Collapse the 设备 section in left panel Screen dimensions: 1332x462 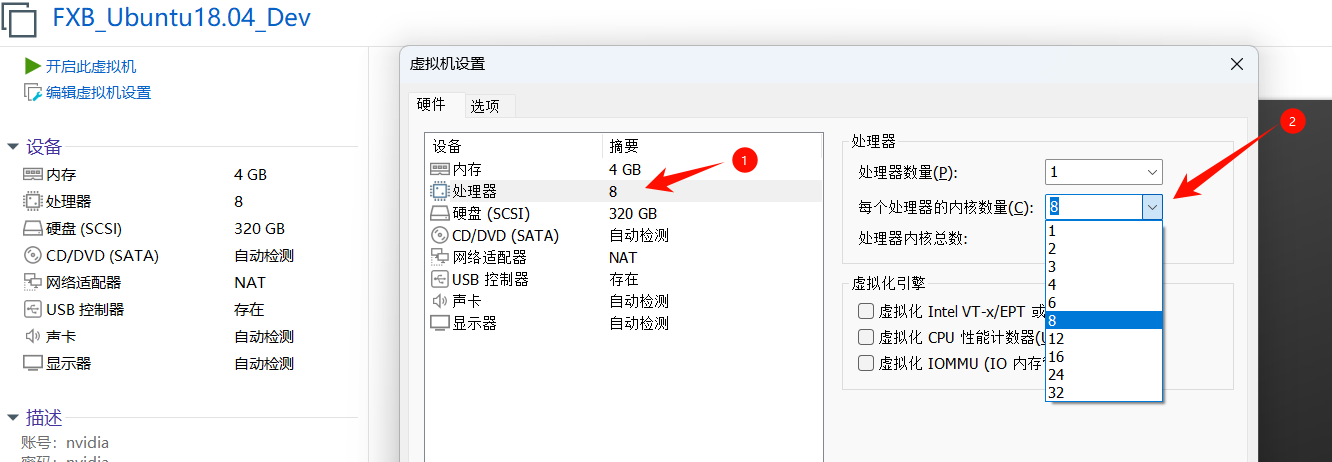click(x=13, y=147)
